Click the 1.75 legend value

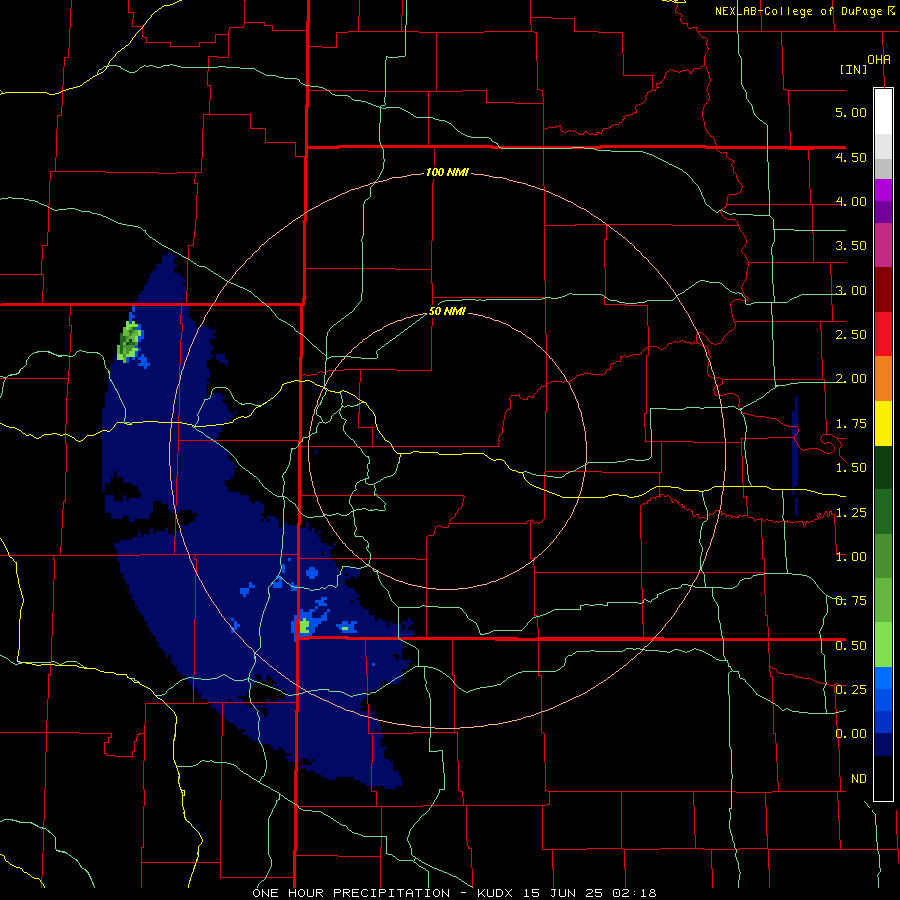point(851,424)
